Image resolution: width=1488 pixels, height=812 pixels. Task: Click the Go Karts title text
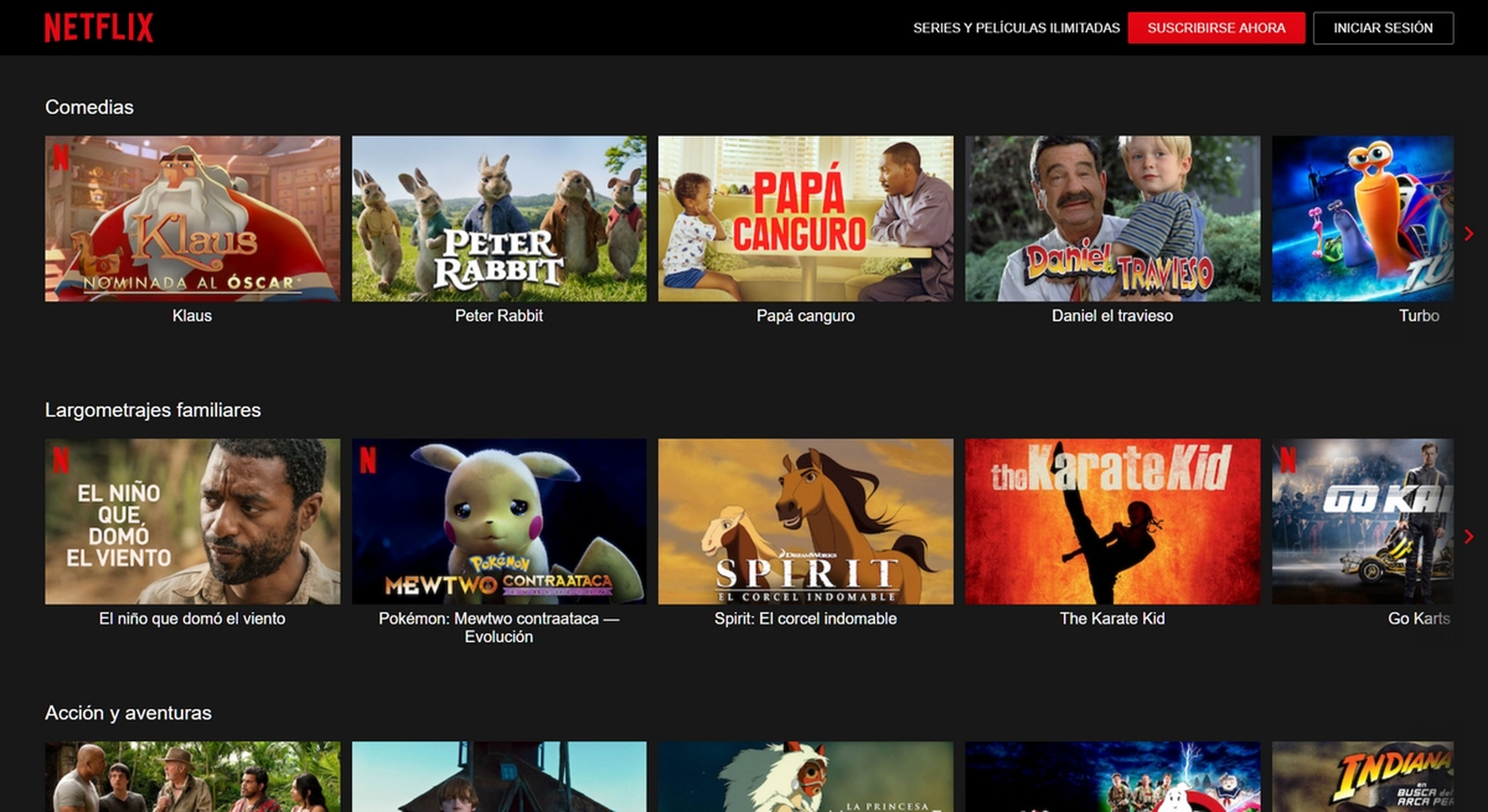[1419, 619]
